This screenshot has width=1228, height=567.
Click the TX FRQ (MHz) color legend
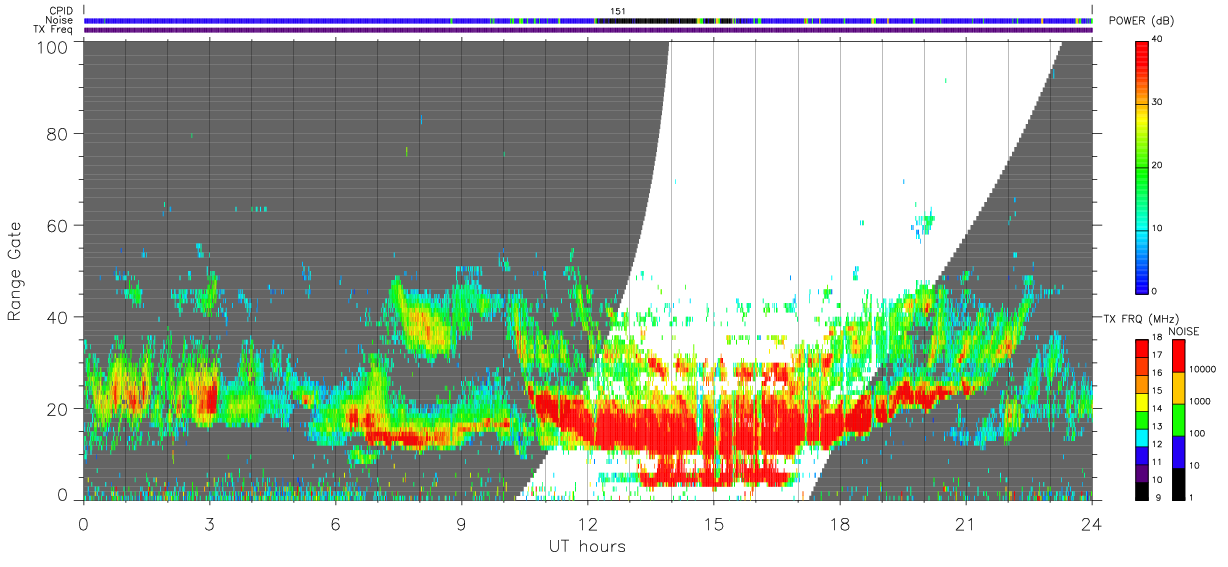[1141, 420]
